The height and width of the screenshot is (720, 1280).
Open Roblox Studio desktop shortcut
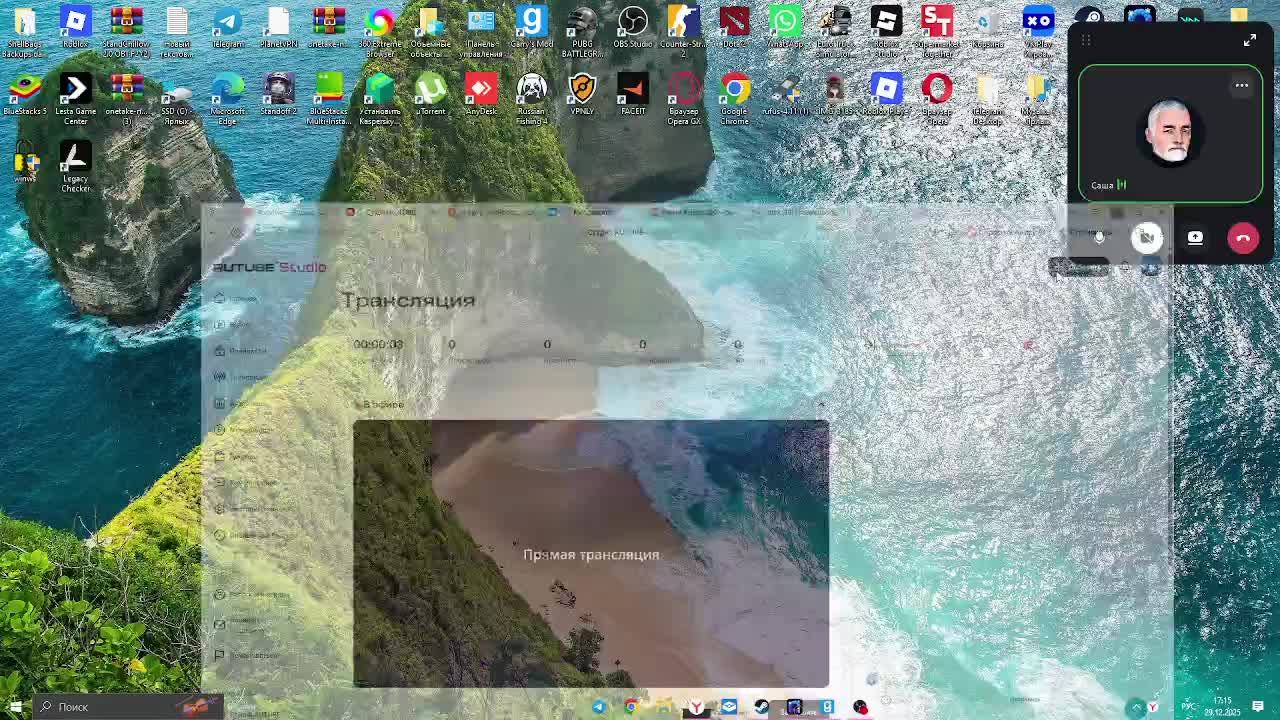tap(886, 32)
